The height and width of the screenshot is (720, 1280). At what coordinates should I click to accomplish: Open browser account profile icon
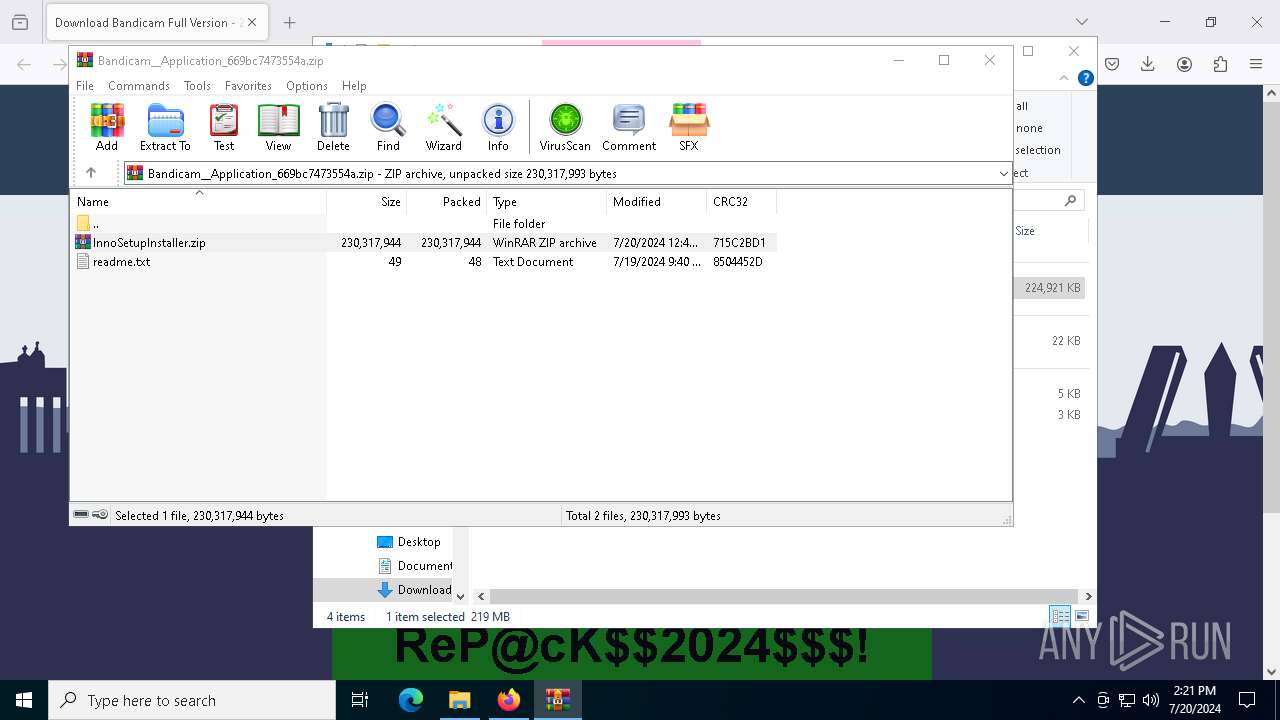coord(1184,64)
